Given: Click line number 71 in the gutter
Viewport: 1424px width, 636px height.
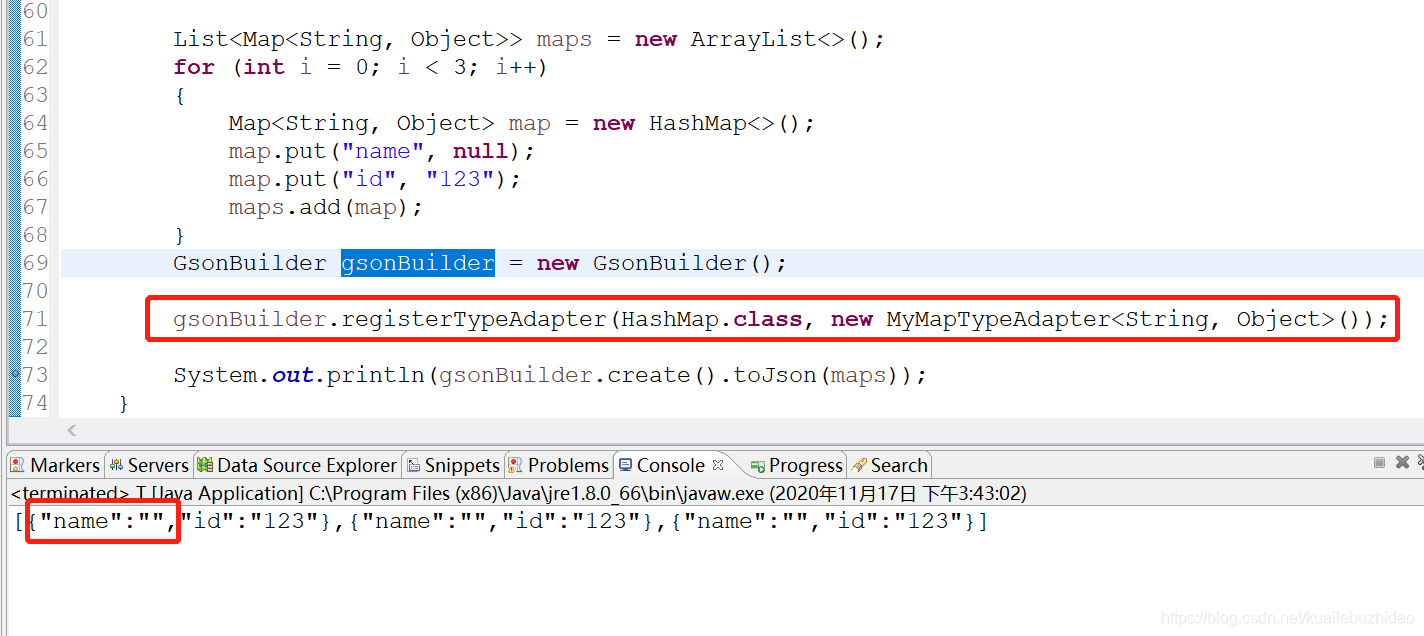Looking at the screenshot, I should (x=35, y=319).
